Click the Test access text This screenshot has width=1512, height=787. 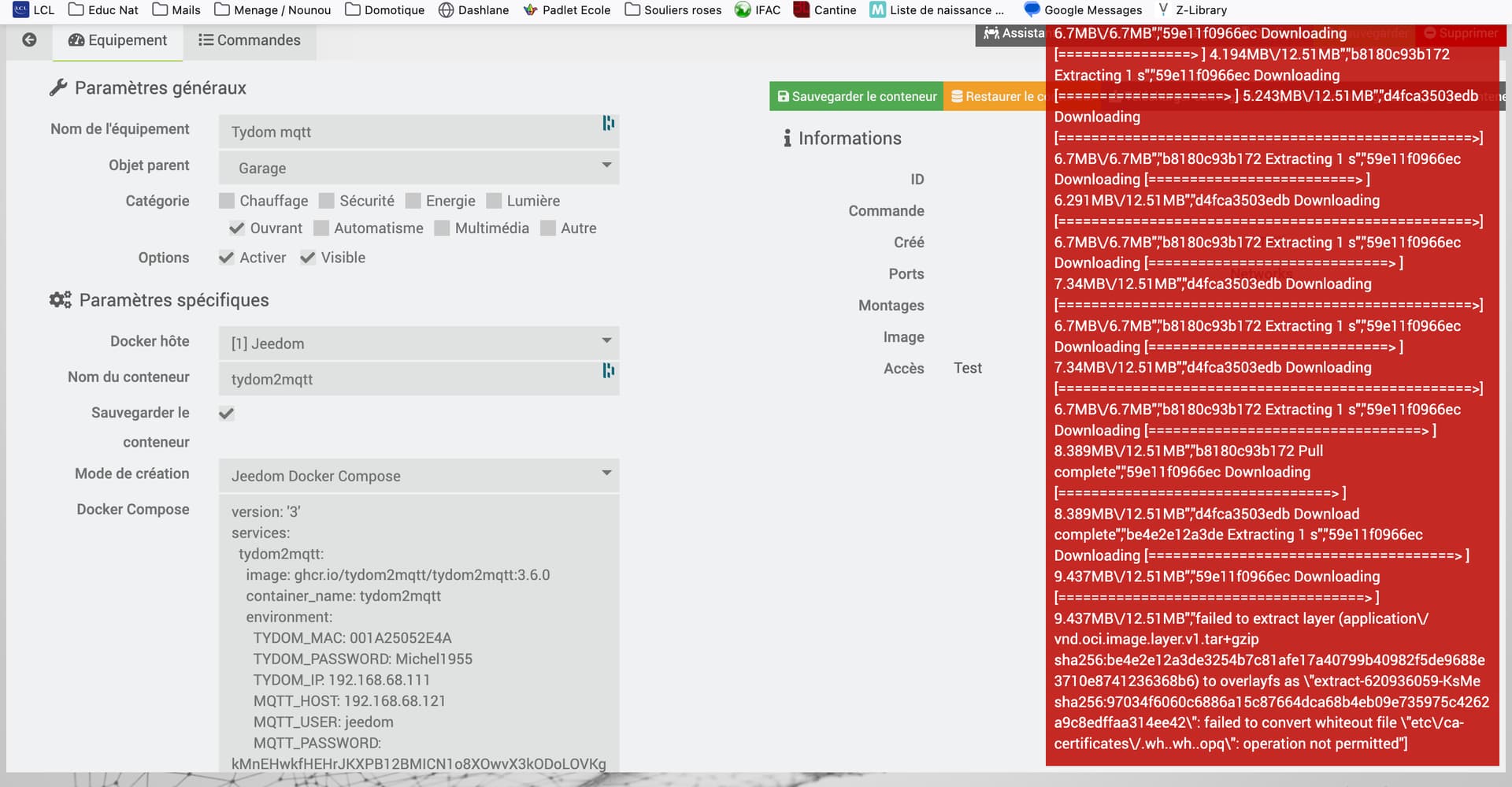(x=968, y=368)
